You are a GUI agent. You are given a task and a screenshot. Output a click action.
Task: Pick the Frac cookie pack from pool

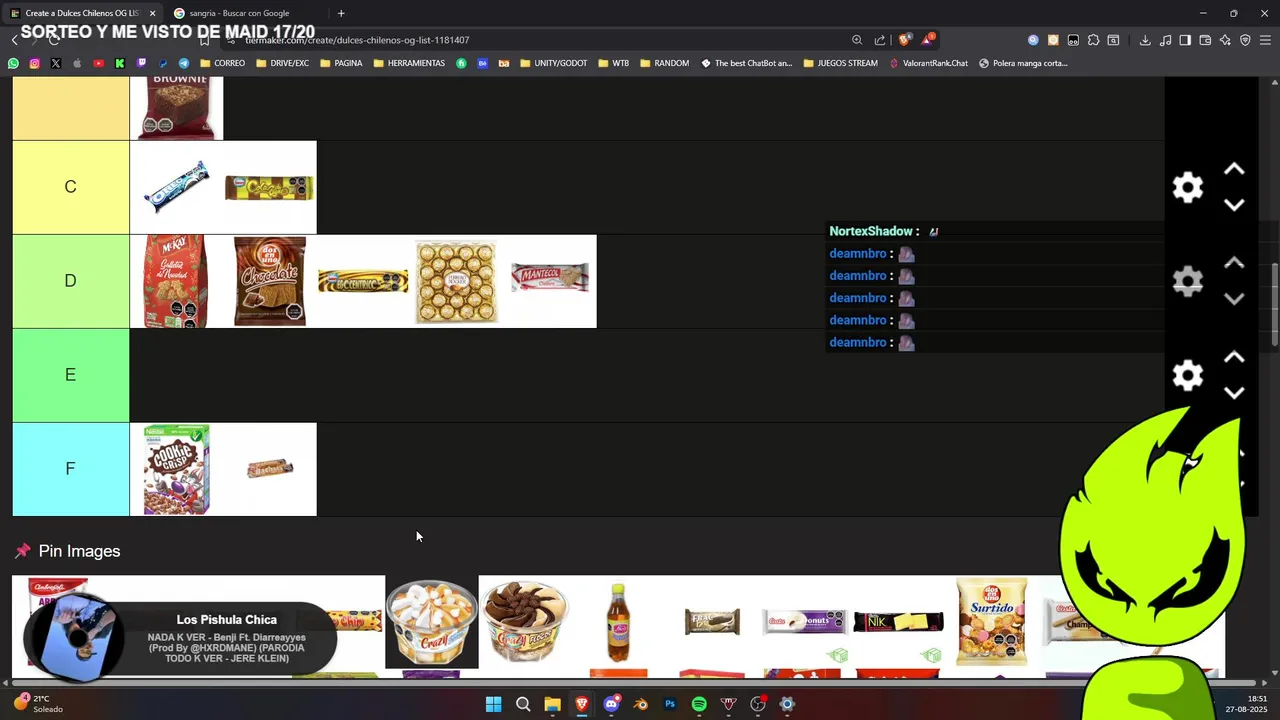(x=712, y=622)
